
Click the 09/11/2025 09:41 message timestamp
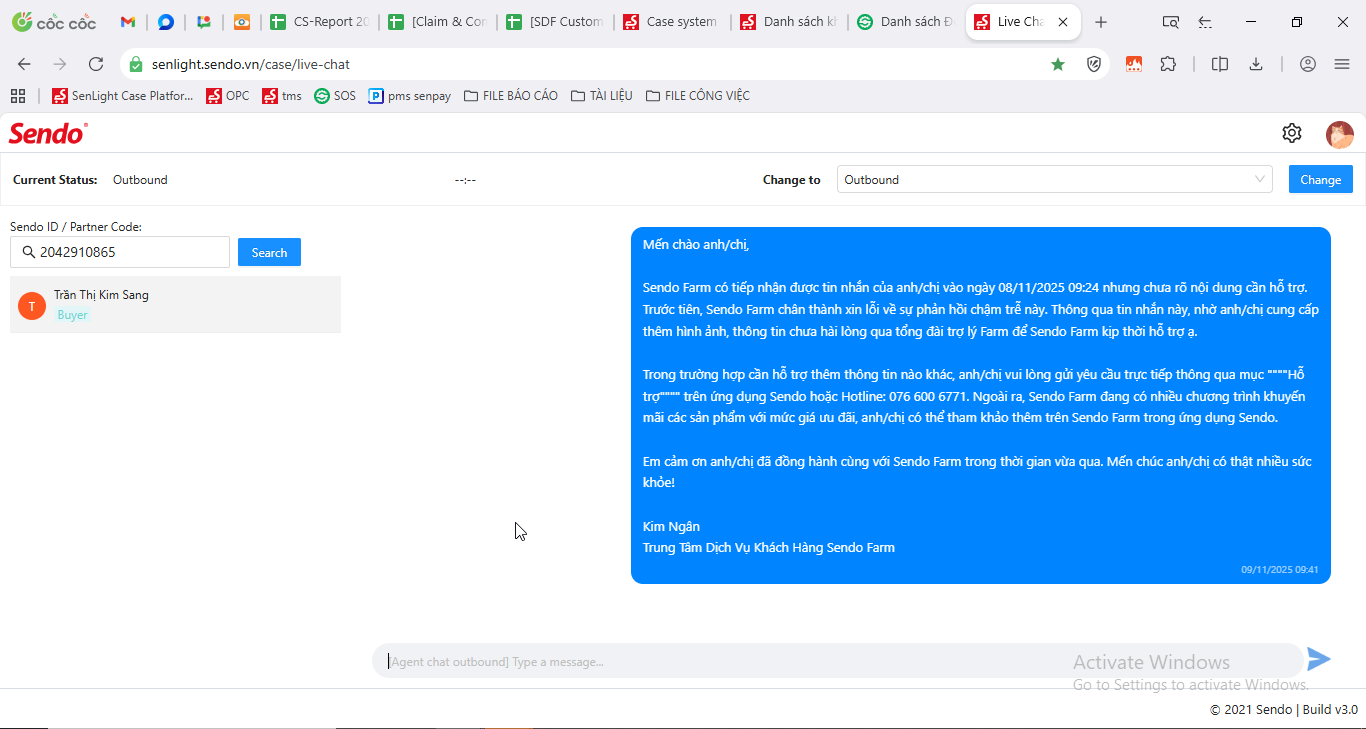click(1280, 570)
